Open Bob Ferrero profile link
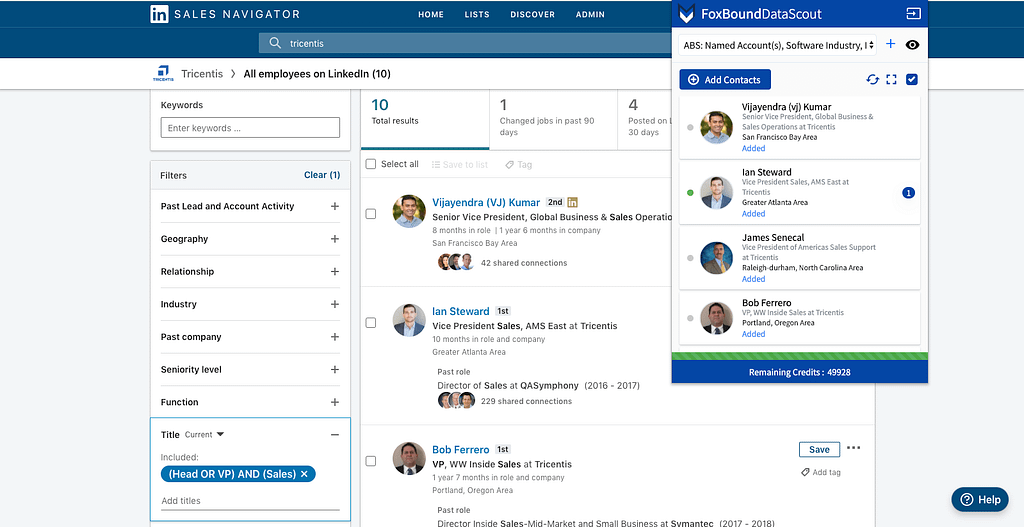The image size is (1024, 527). click(460, 450)
